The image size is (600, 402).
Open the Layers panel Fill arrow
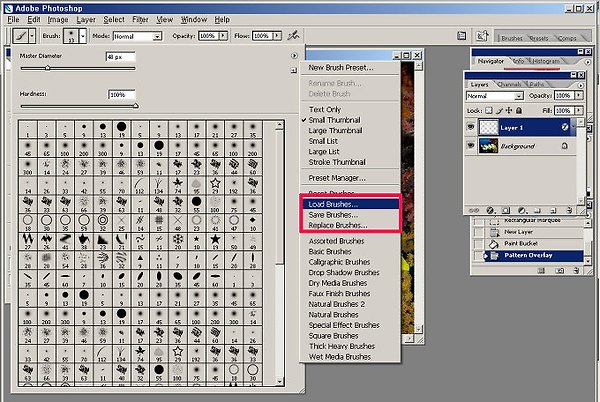tap(579, 111)
